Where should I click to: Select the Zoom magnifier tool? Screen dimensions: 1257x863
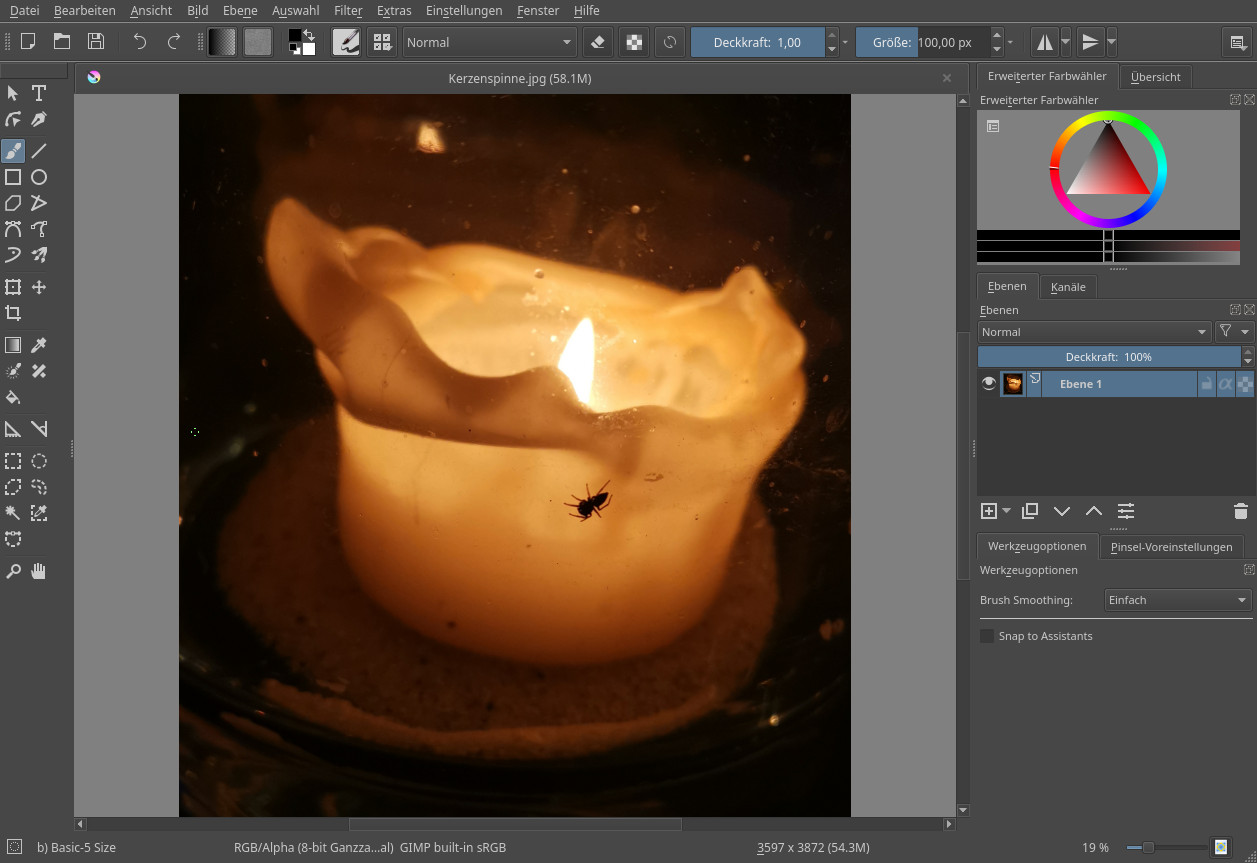(x=13, y=571)
